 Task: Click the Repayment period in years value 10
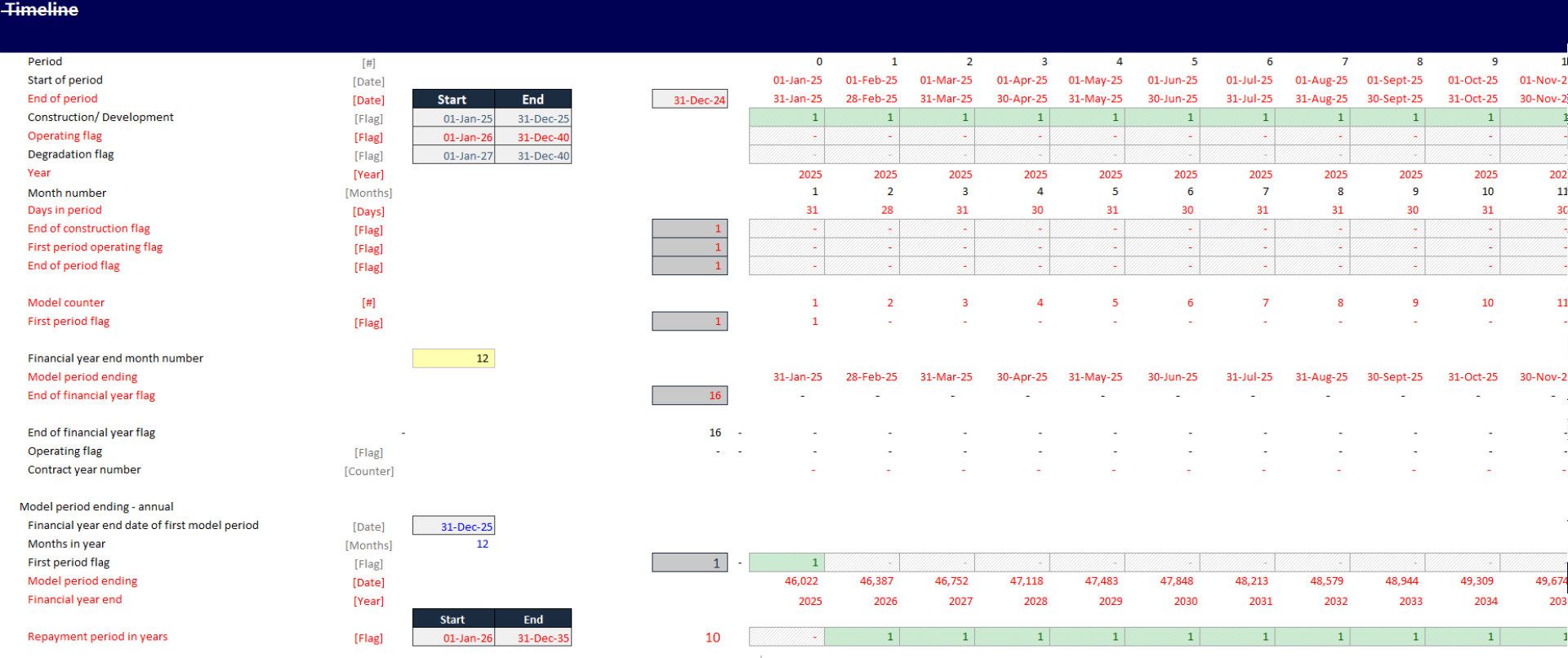[x=712, y=638]
